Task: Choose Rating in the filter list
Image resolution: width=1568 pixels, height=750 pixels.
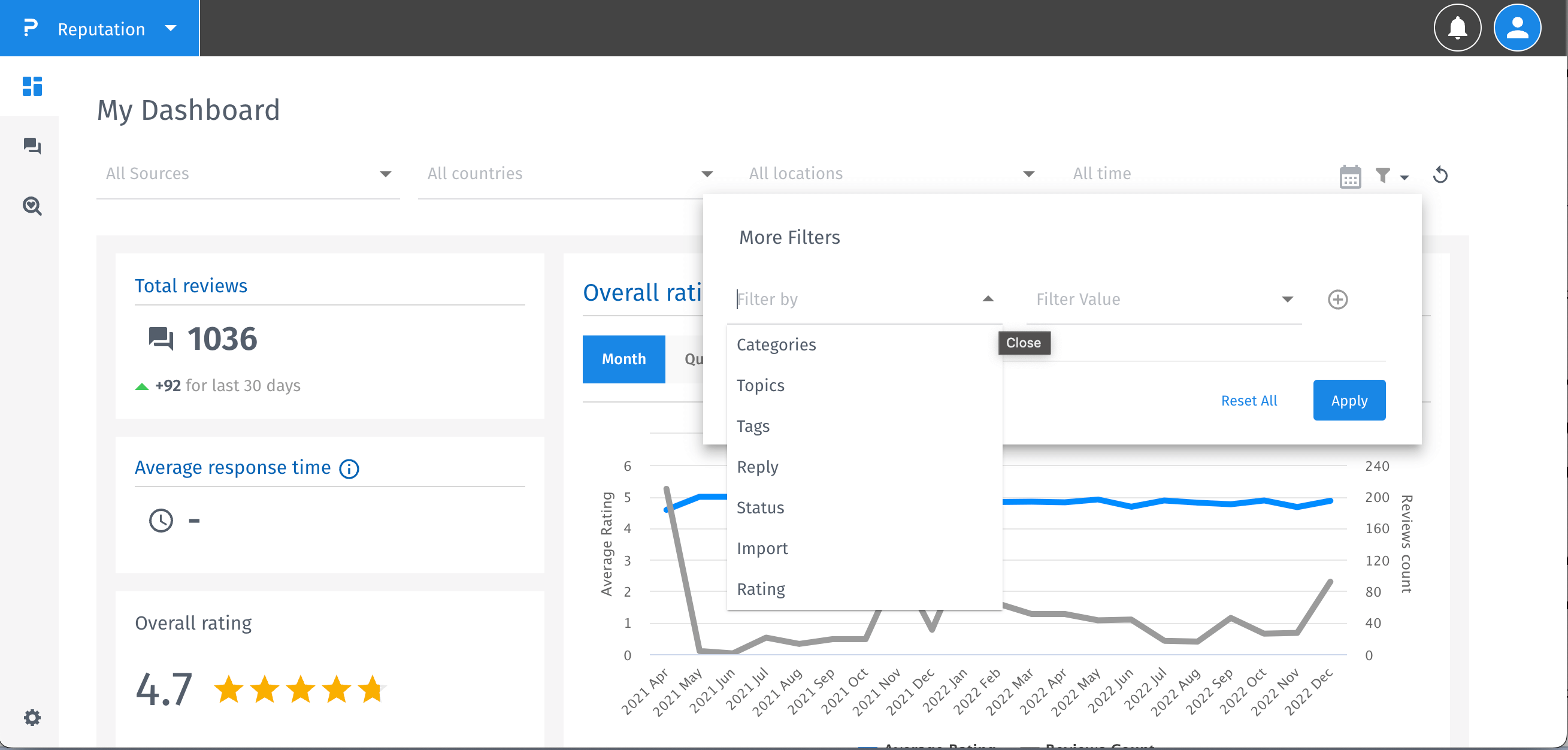Action: (761, 589)
